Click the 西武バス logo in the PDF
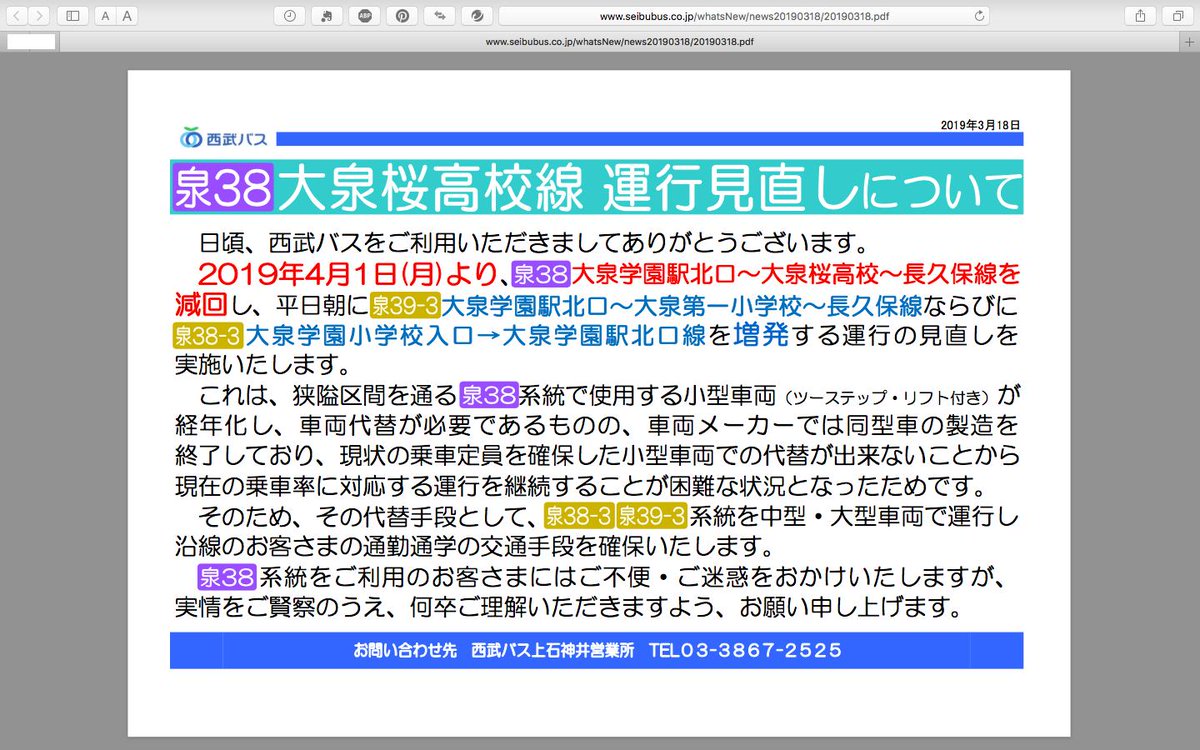The height and width of the screenshot is (750, 1200). tap(224, 137)
